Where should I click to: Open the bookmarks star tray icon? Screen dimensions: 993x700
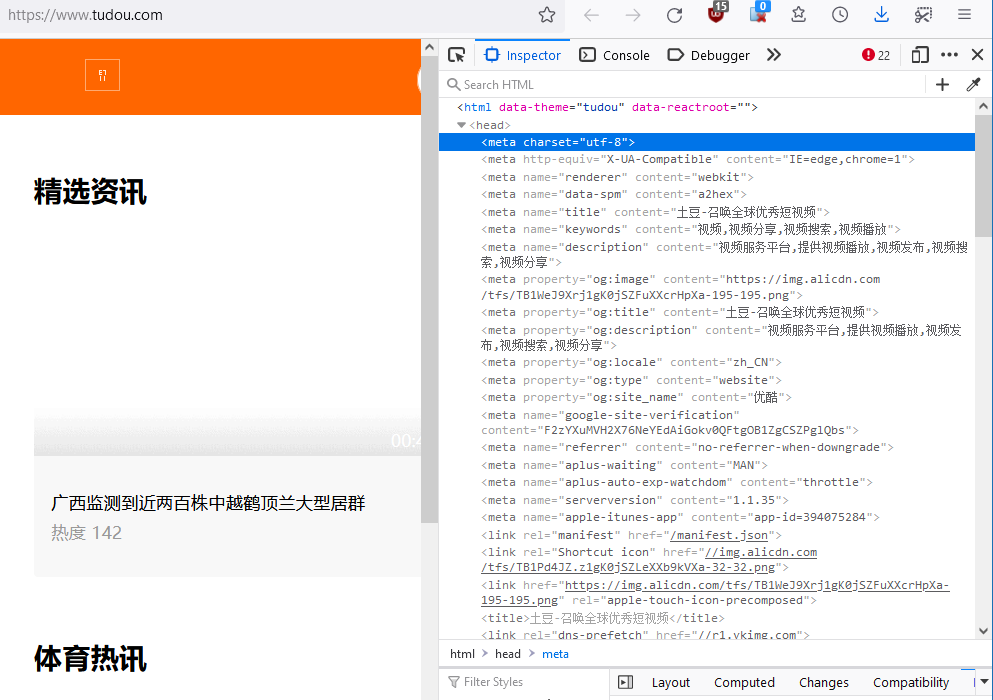(799, 15)
